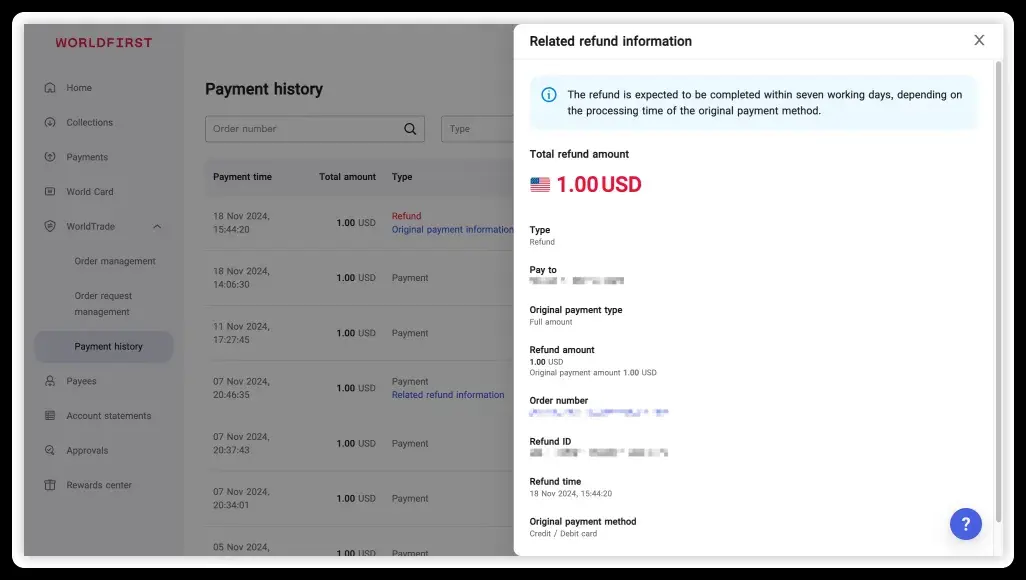1026x580 pixels.
Task: Click Related refund information link
Action: coord(448,395)
